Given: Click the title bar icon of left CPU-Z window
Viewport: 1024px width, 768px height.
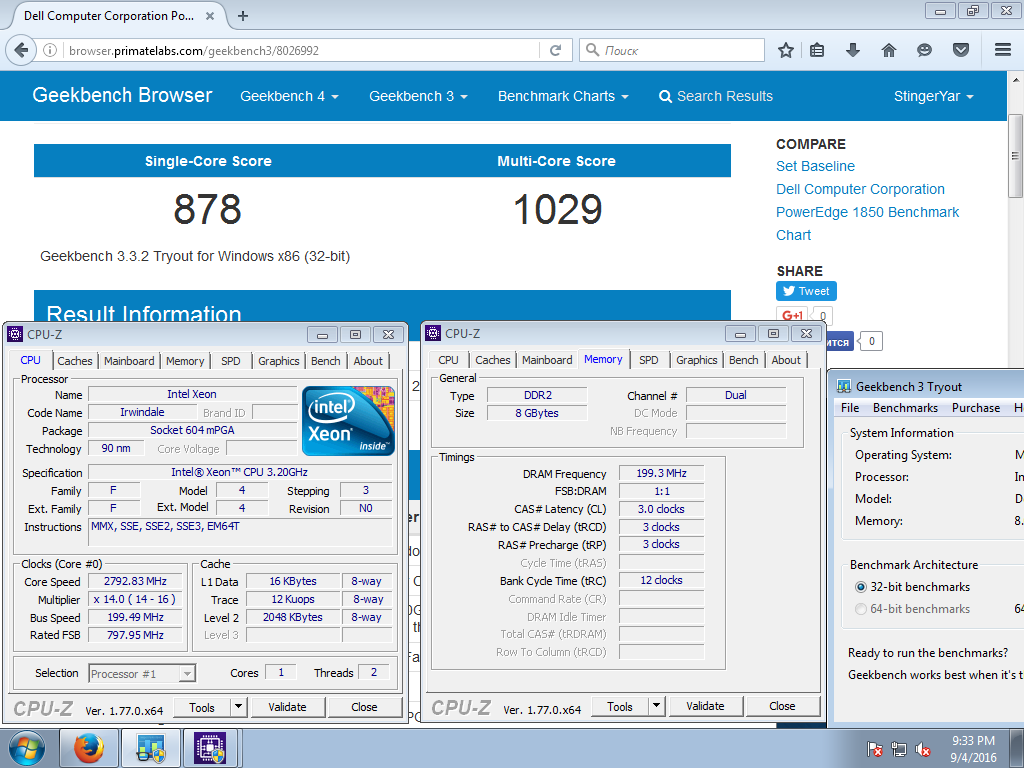Looking at the screenshot, I should point(14,334).
